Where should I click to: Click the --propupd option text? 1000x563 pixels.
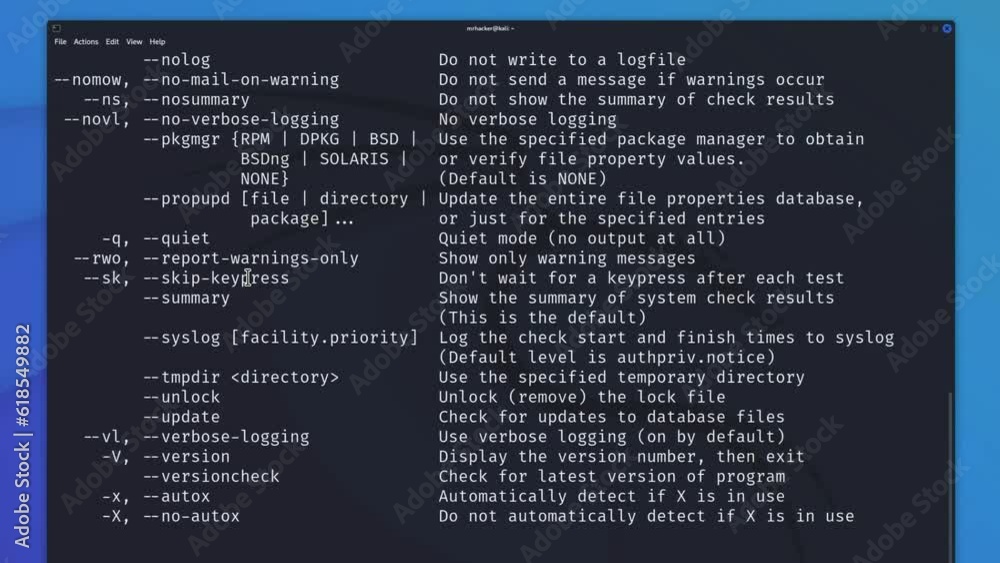tap(186, 199)
